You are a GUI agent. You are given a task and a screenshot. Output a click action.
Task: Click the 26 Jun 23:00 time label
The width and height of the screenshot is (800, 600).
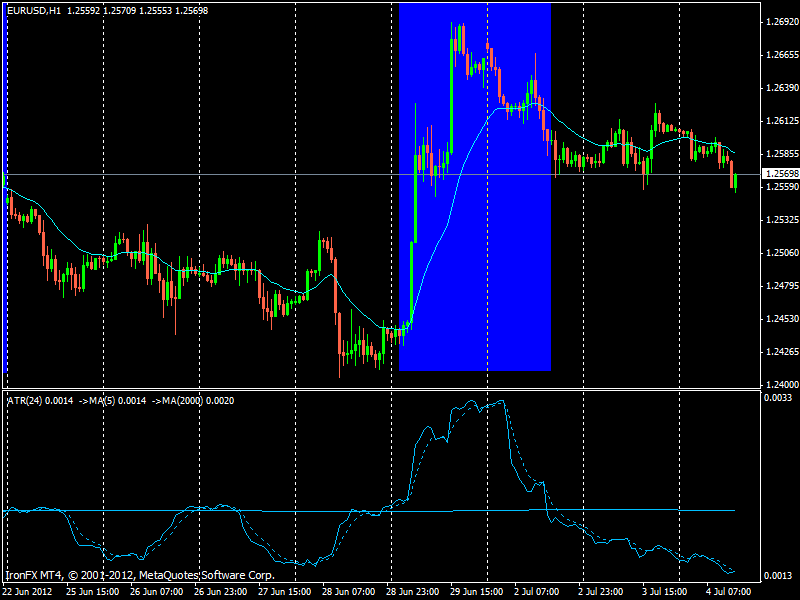coord(223,591)
